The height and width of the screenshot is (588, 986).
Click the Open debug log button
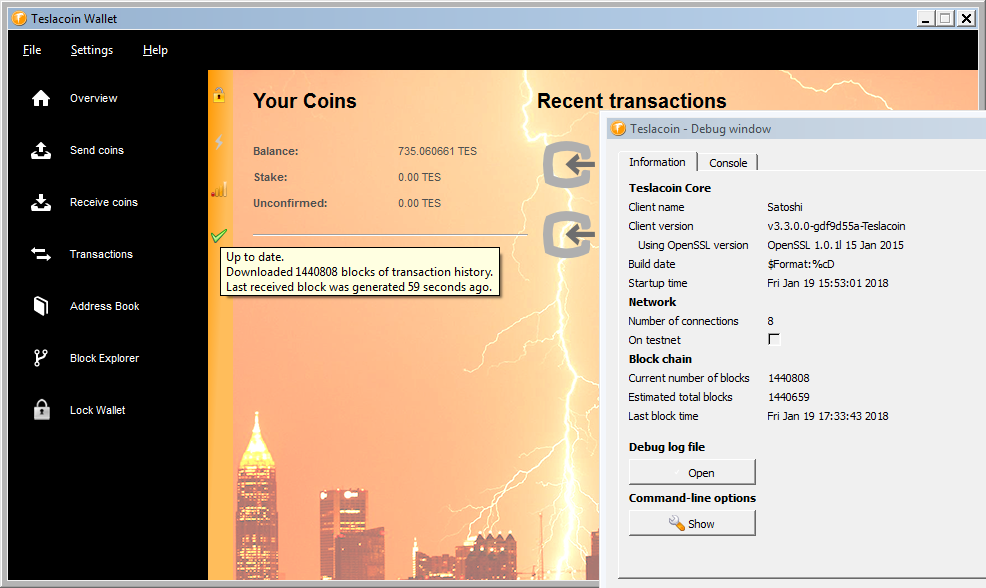(x=692, y=472)
